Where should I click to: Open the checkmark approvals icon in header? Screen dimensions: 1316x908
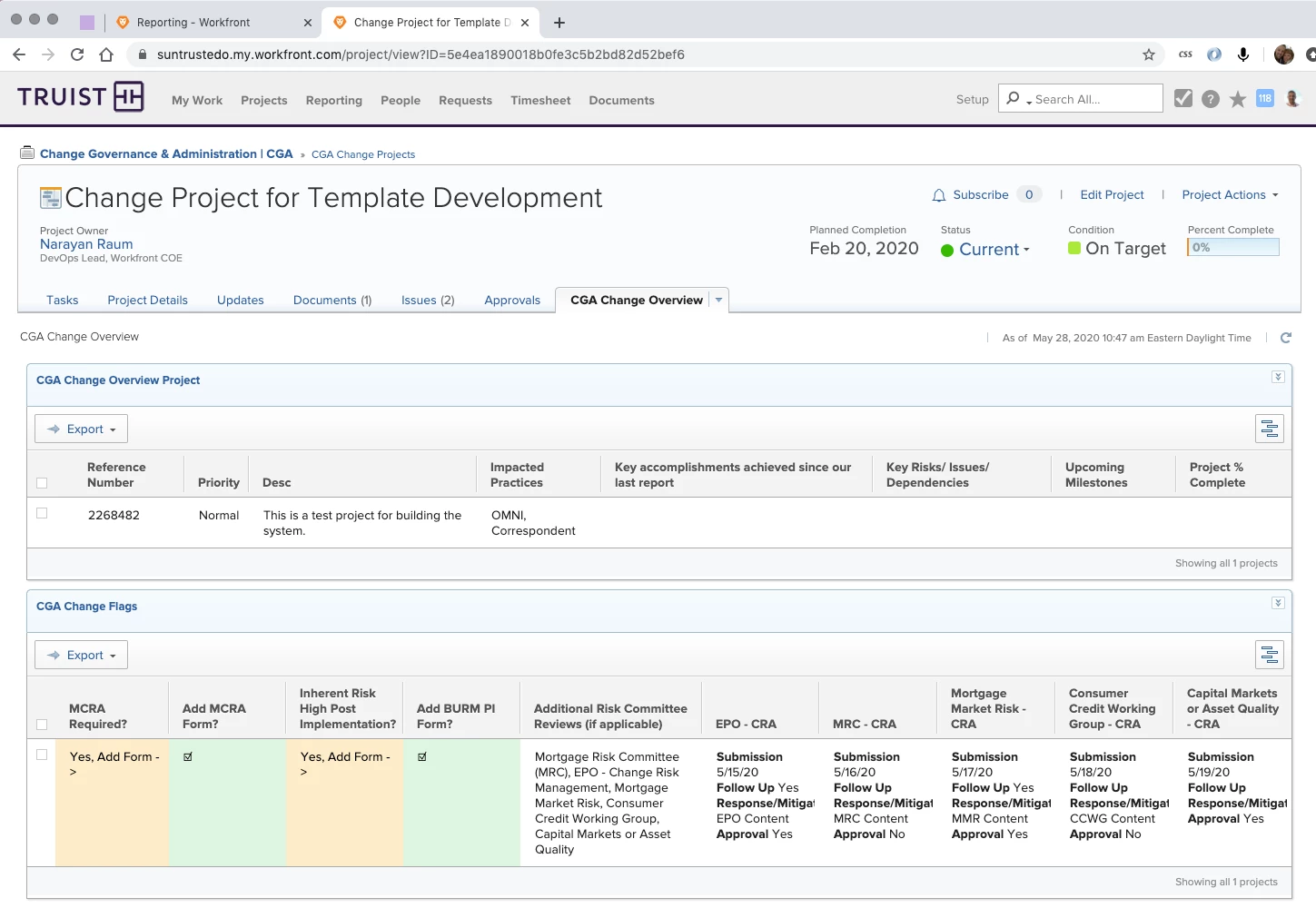pyautogui.click(x=1183, y=98)
